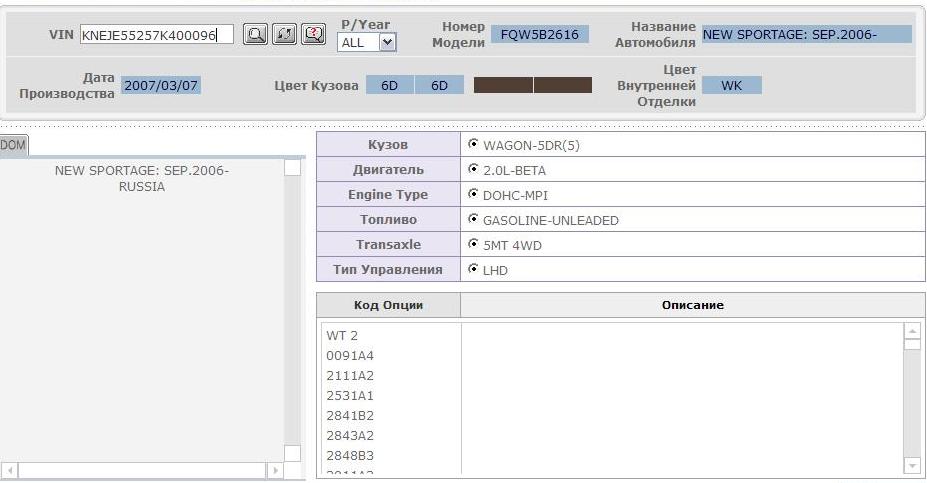Select option code 0091A4 in list
927x483 pixels.
[x=350, y=356]
